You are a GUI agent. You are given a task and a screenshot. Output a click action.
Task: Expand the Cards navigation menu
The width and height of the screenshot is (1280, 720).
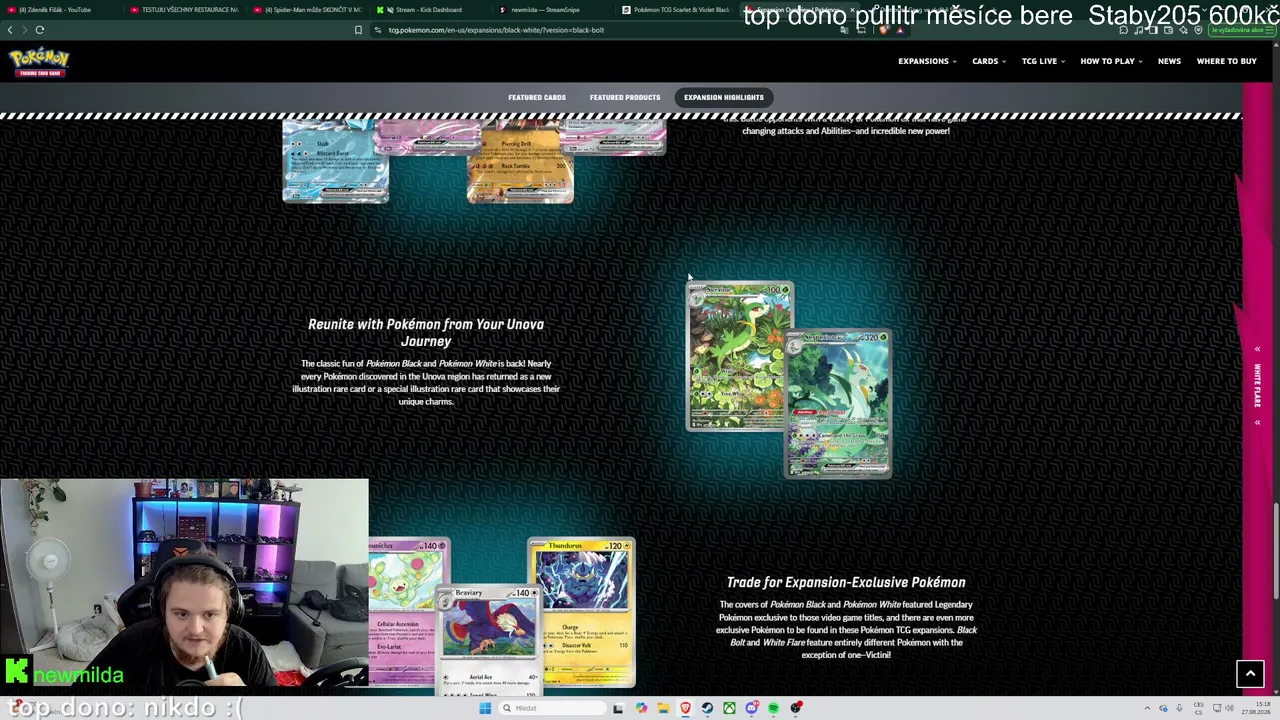[x=989, y=61]
